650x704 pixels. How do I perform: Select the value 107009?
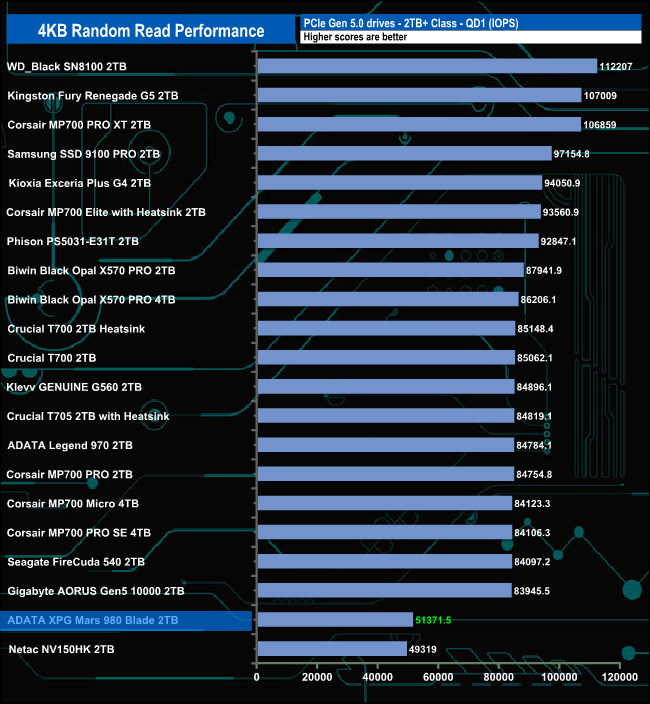[600, 96]
